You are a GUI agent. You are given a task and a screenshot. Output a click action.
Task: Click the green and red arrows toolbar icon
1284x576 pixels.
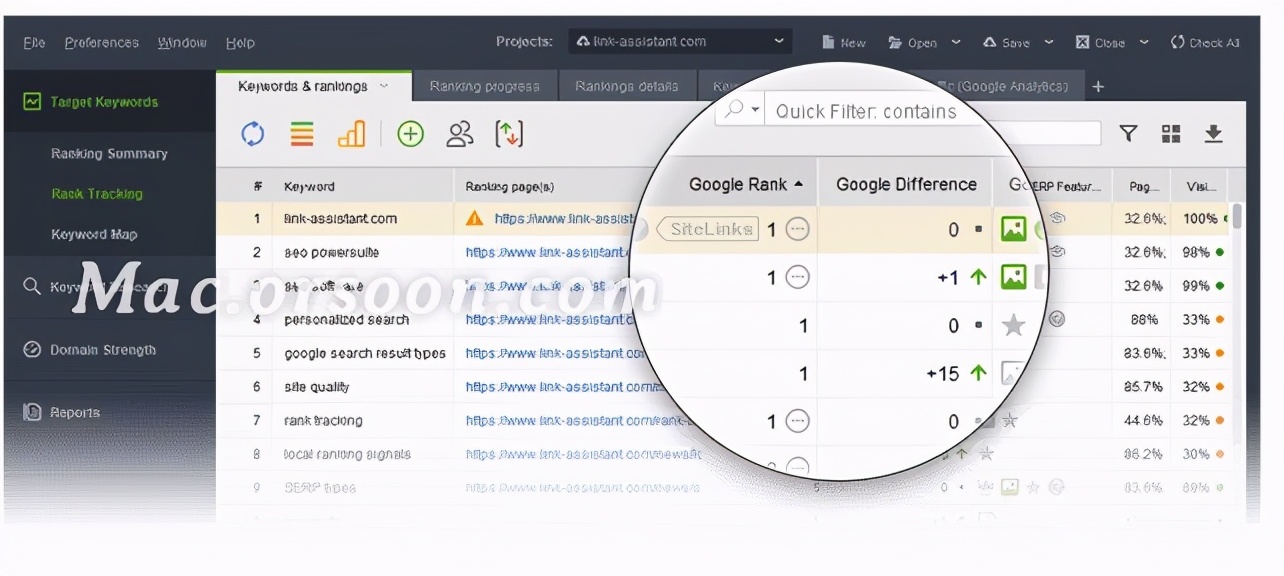(x=509, y=134)
